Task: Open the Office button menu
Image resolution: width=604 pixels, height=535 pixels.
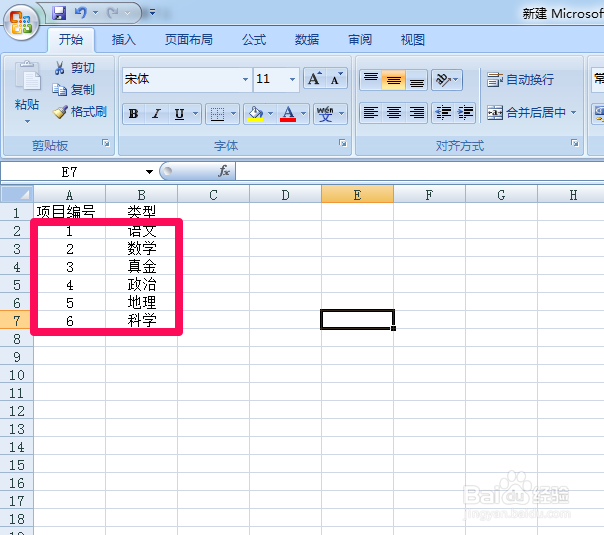Action: pos(21,22)
